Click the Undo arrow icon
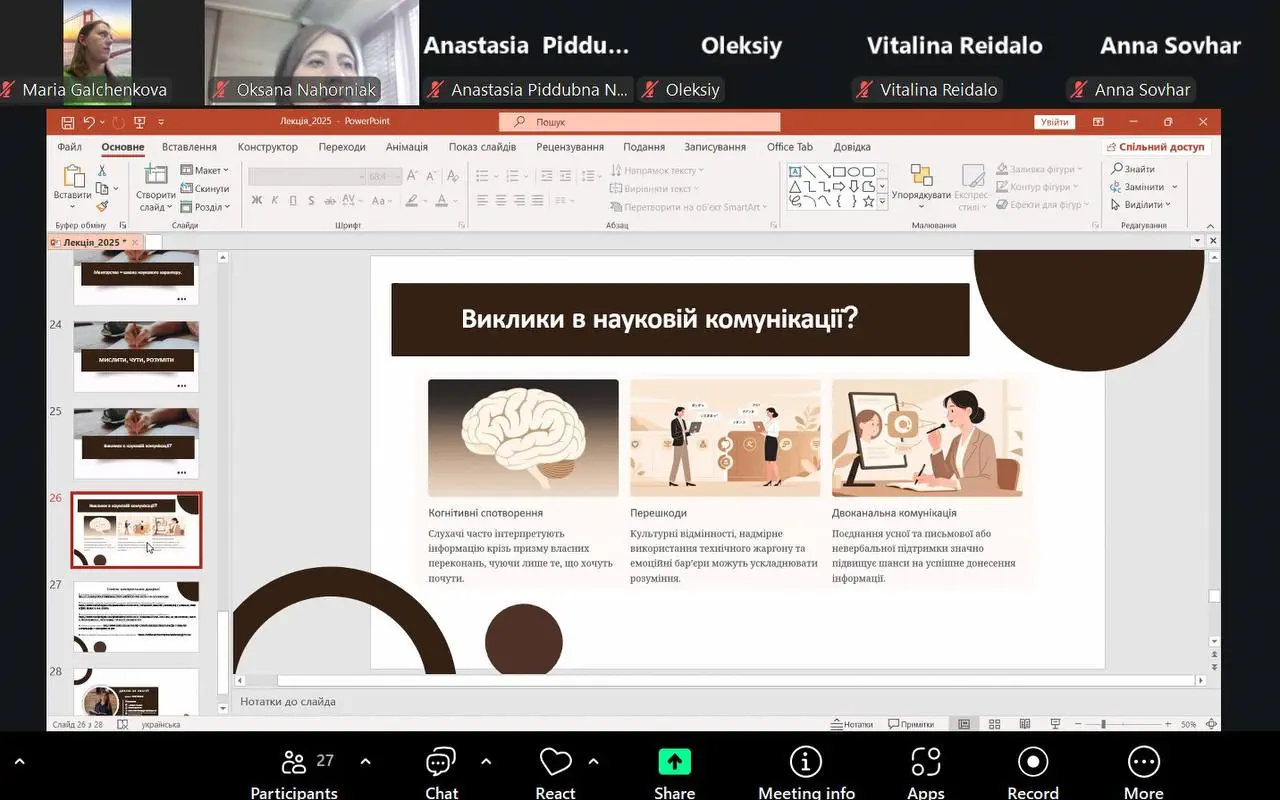 pyautogui.click(x=89, y=122)
